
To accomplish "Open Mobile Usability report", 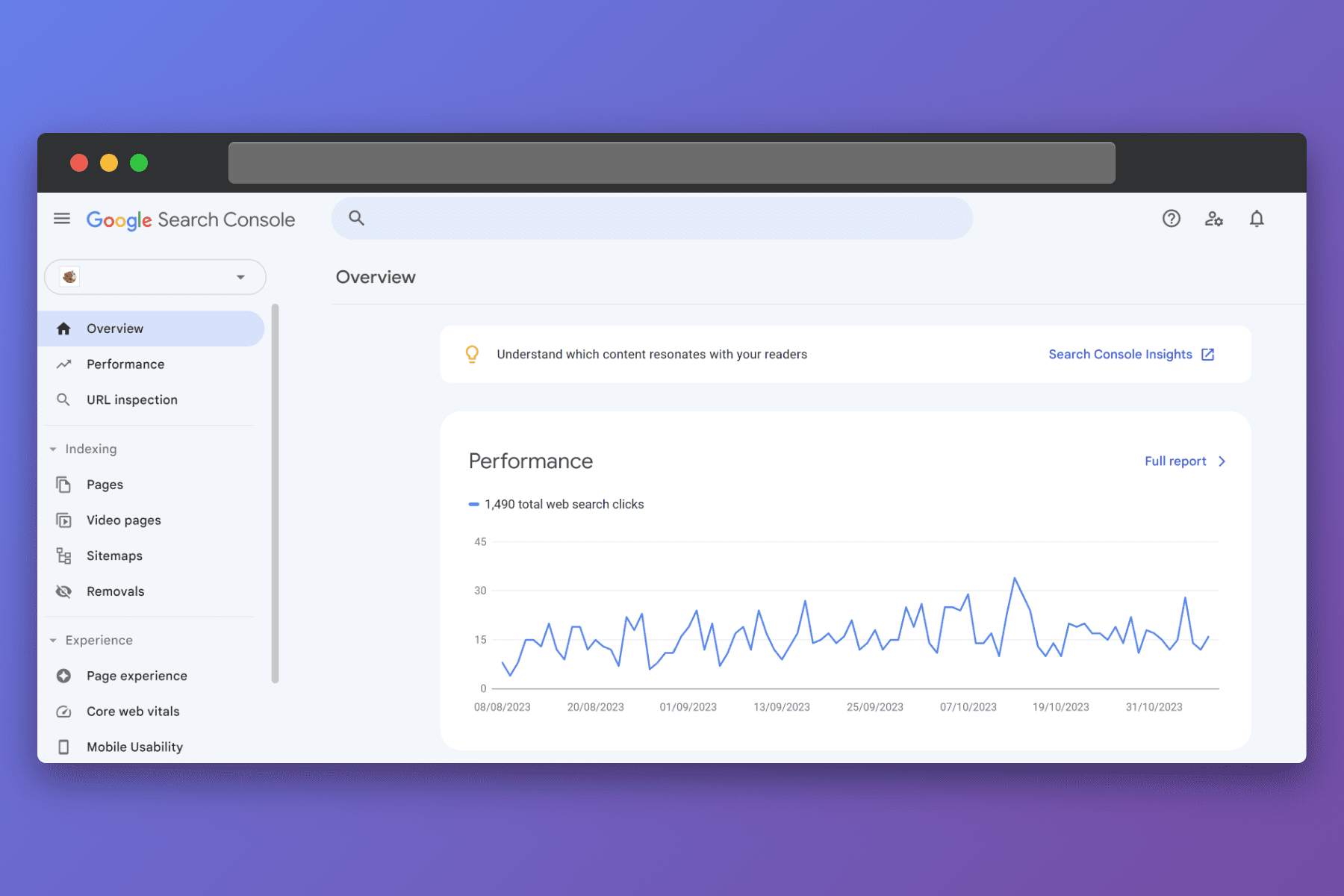I will pyautogui.click(x=151, y=747).
